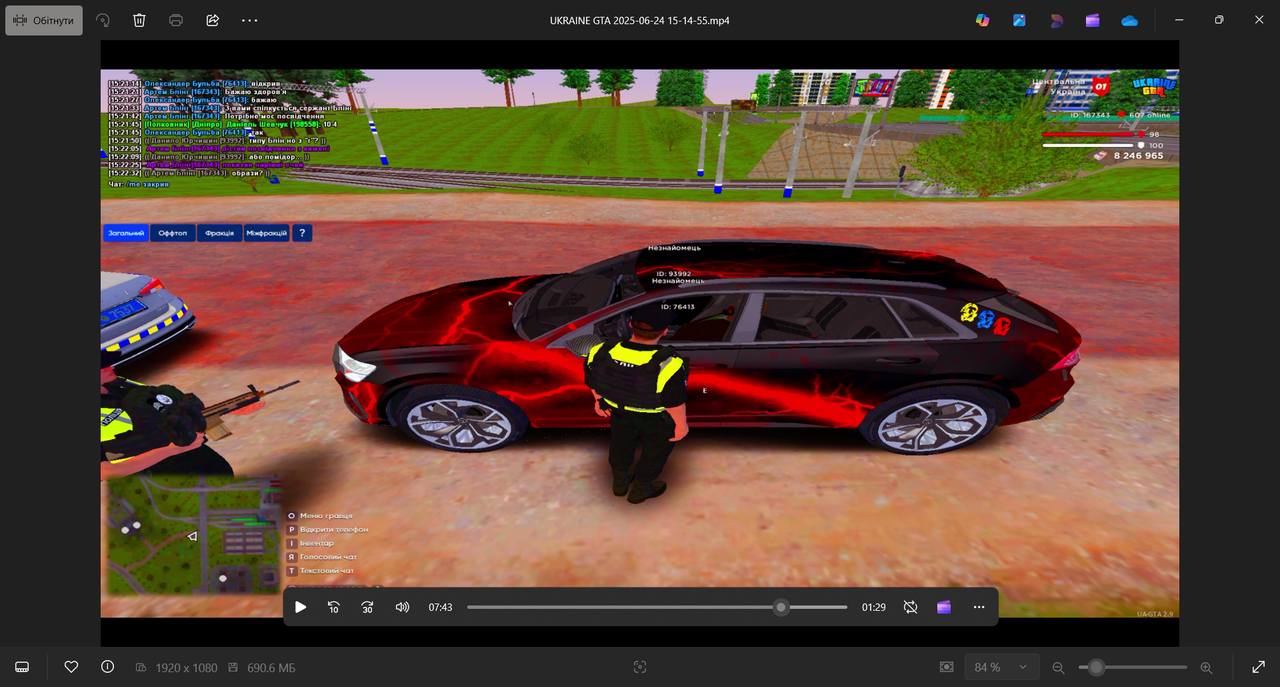Click the 1920 x 1080 resolution text

click(x=186, y=667)
